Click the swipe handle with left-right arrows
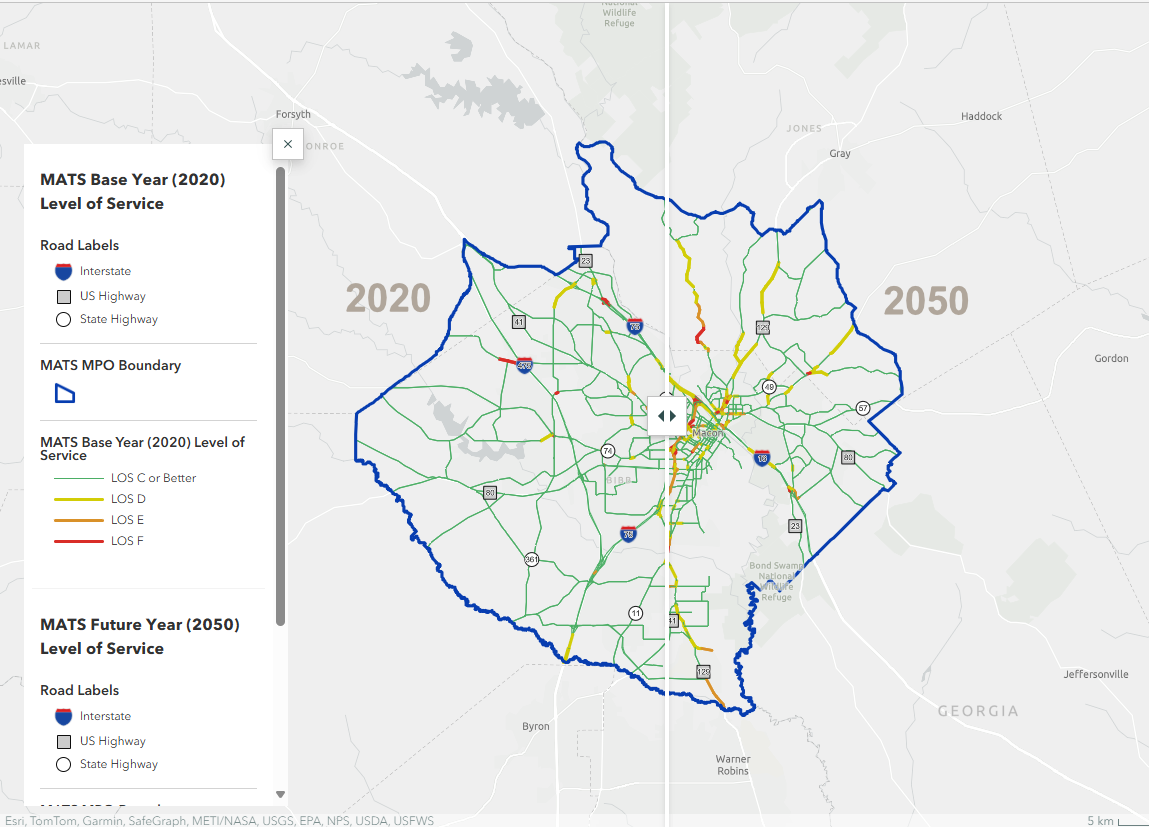This screenshot has height=827, width=1149. 667,416
